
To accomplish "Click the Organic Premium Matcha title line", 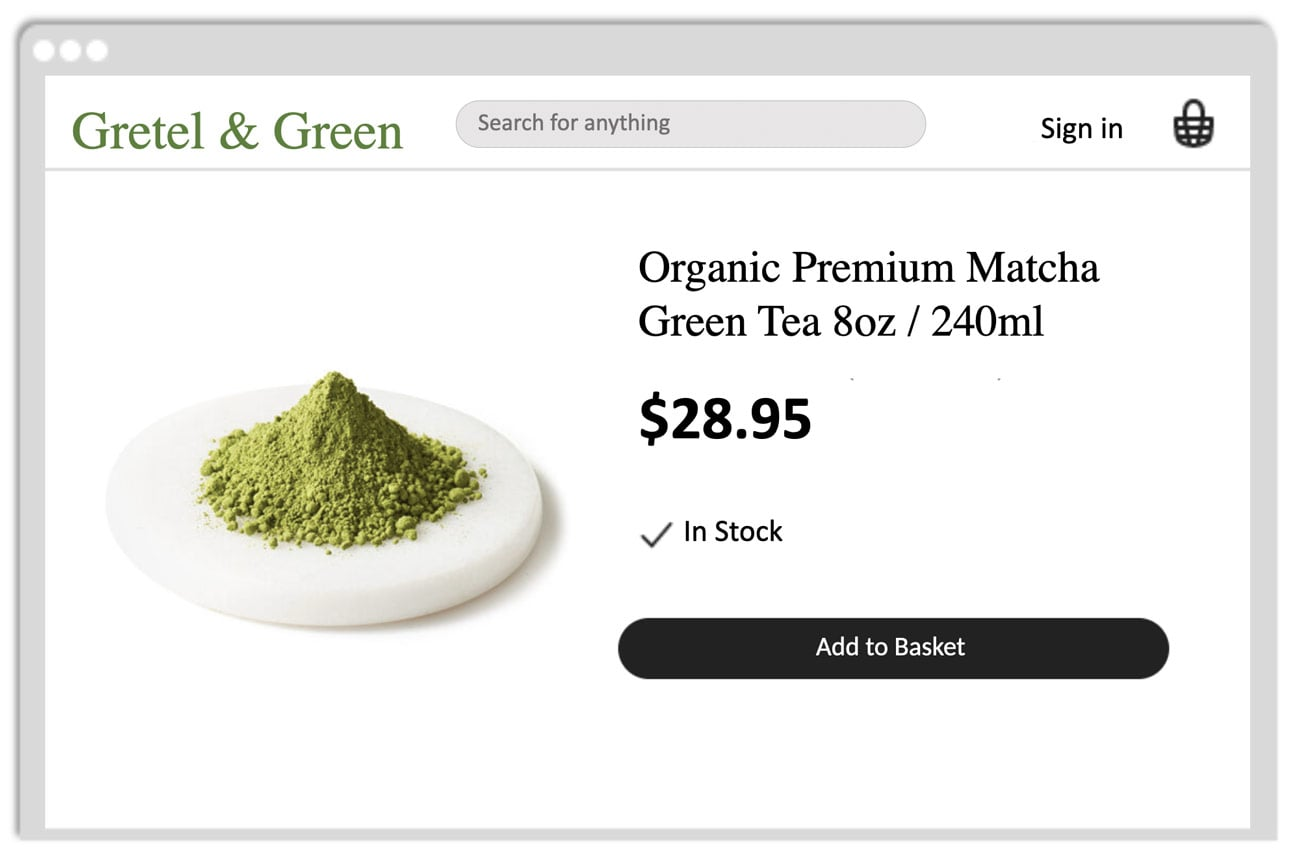I will point(868,268).
